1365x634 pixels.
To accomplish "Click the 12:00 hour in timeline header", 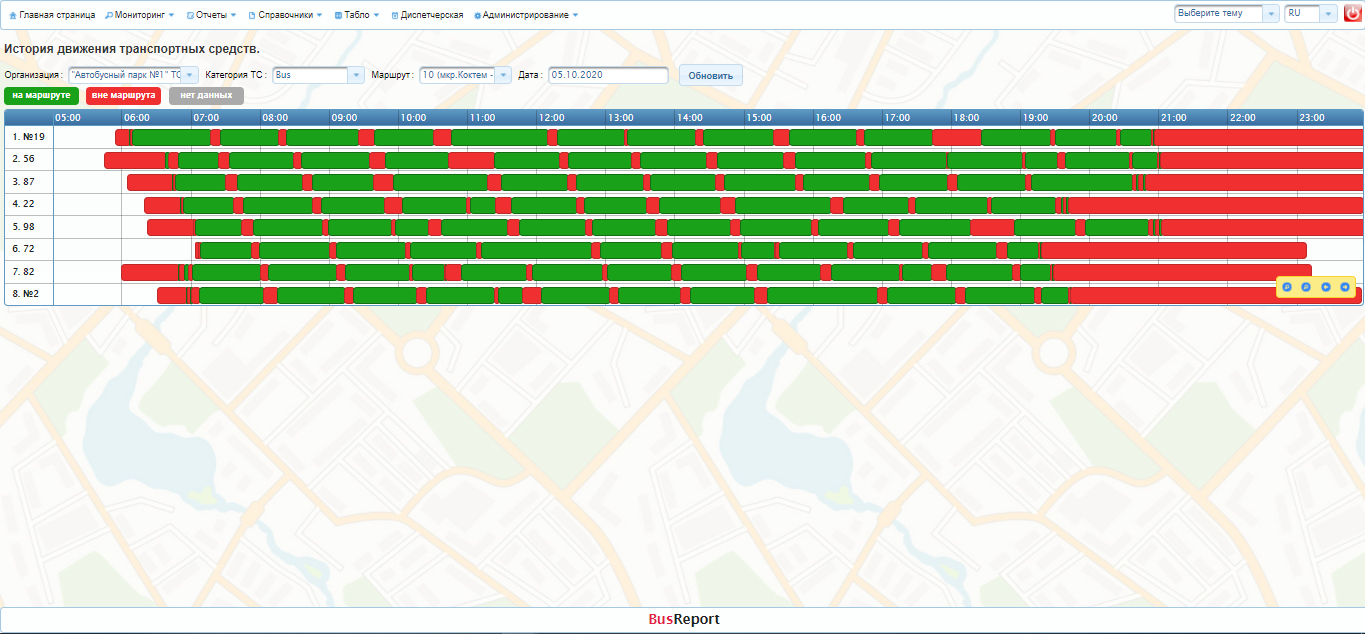I will (x=552, y=118).
